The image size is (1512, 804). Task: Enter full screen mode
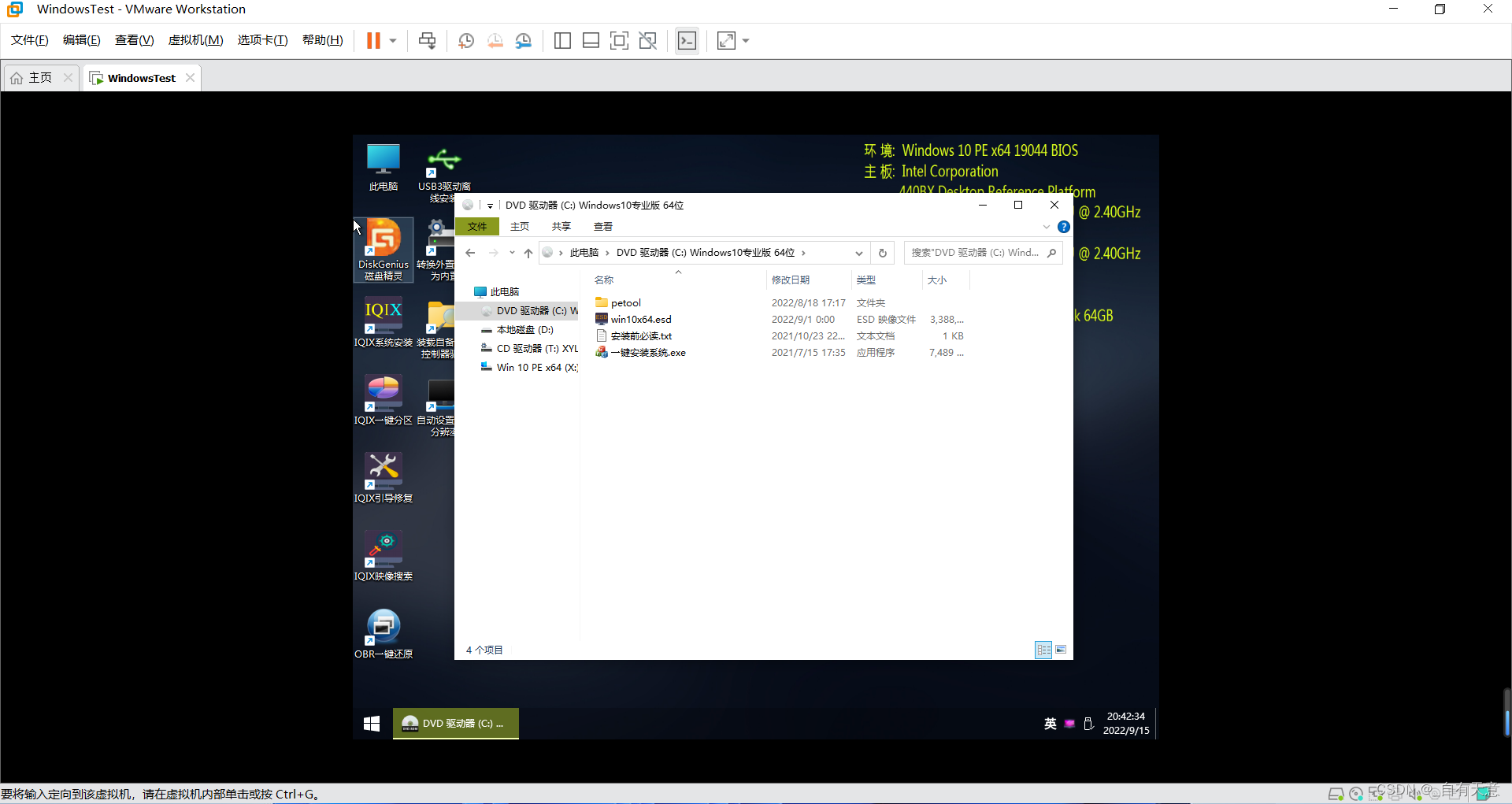[x=619, y=40]
